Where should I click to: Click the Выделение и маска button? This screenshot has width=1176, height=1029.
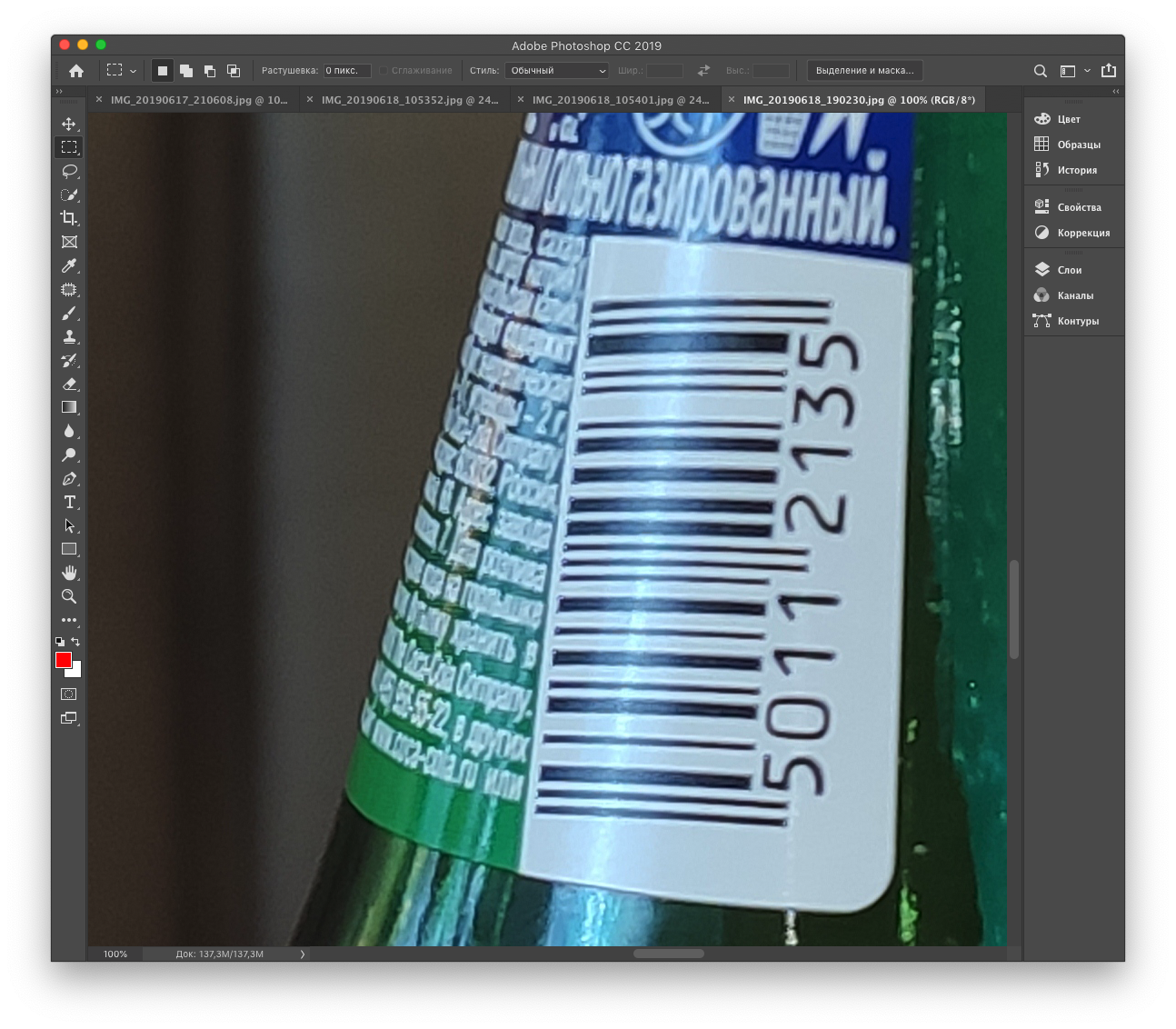tap(864, 71)
